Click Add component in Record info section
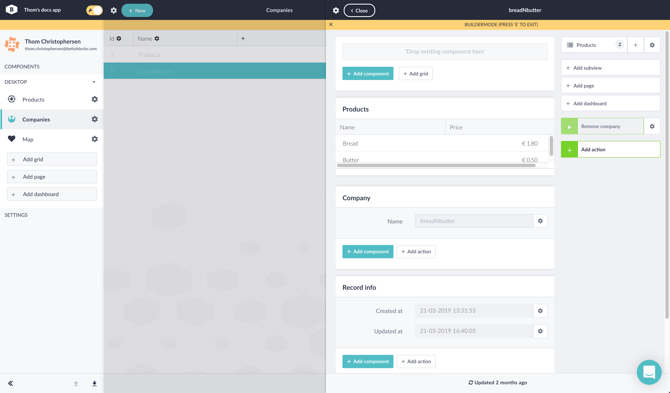Image resolution: width=670 pixels, height=393 pixels. click(367, 361)
